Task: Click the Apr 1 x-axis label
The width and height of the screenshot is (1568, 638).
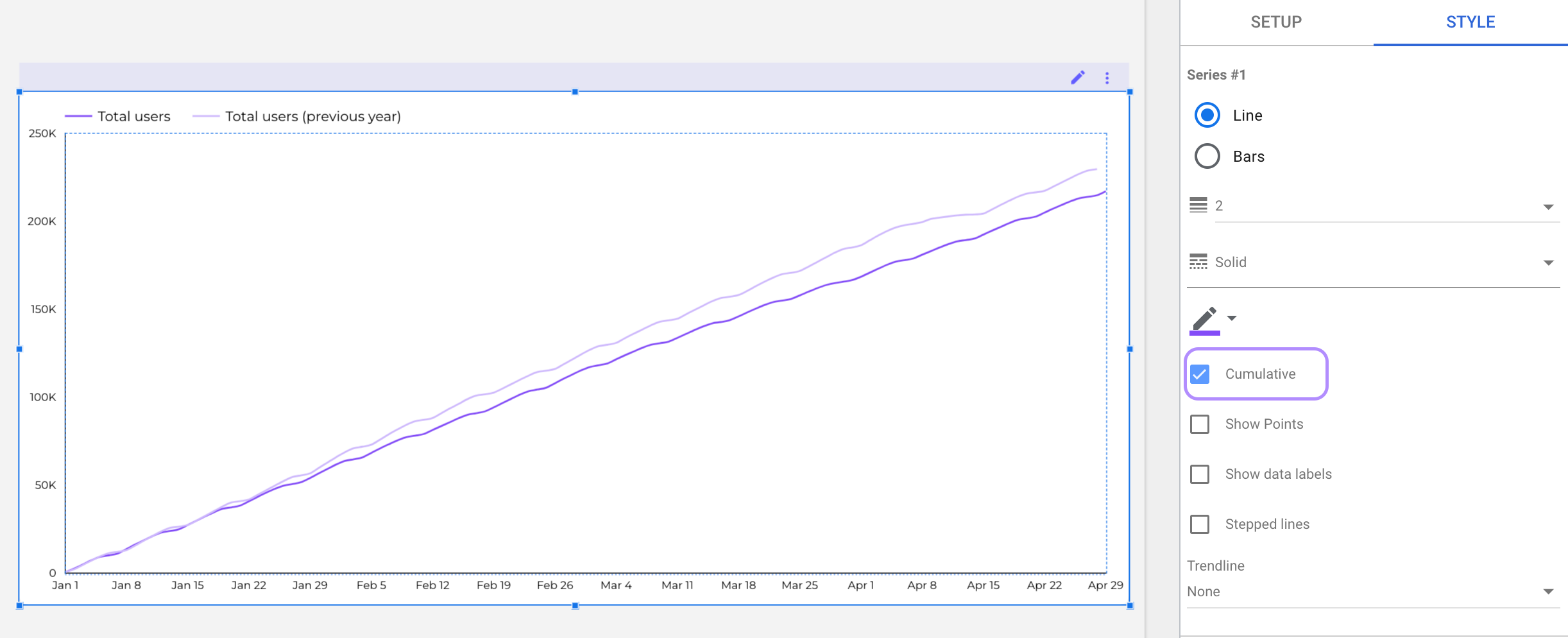Action: [860, 585]
